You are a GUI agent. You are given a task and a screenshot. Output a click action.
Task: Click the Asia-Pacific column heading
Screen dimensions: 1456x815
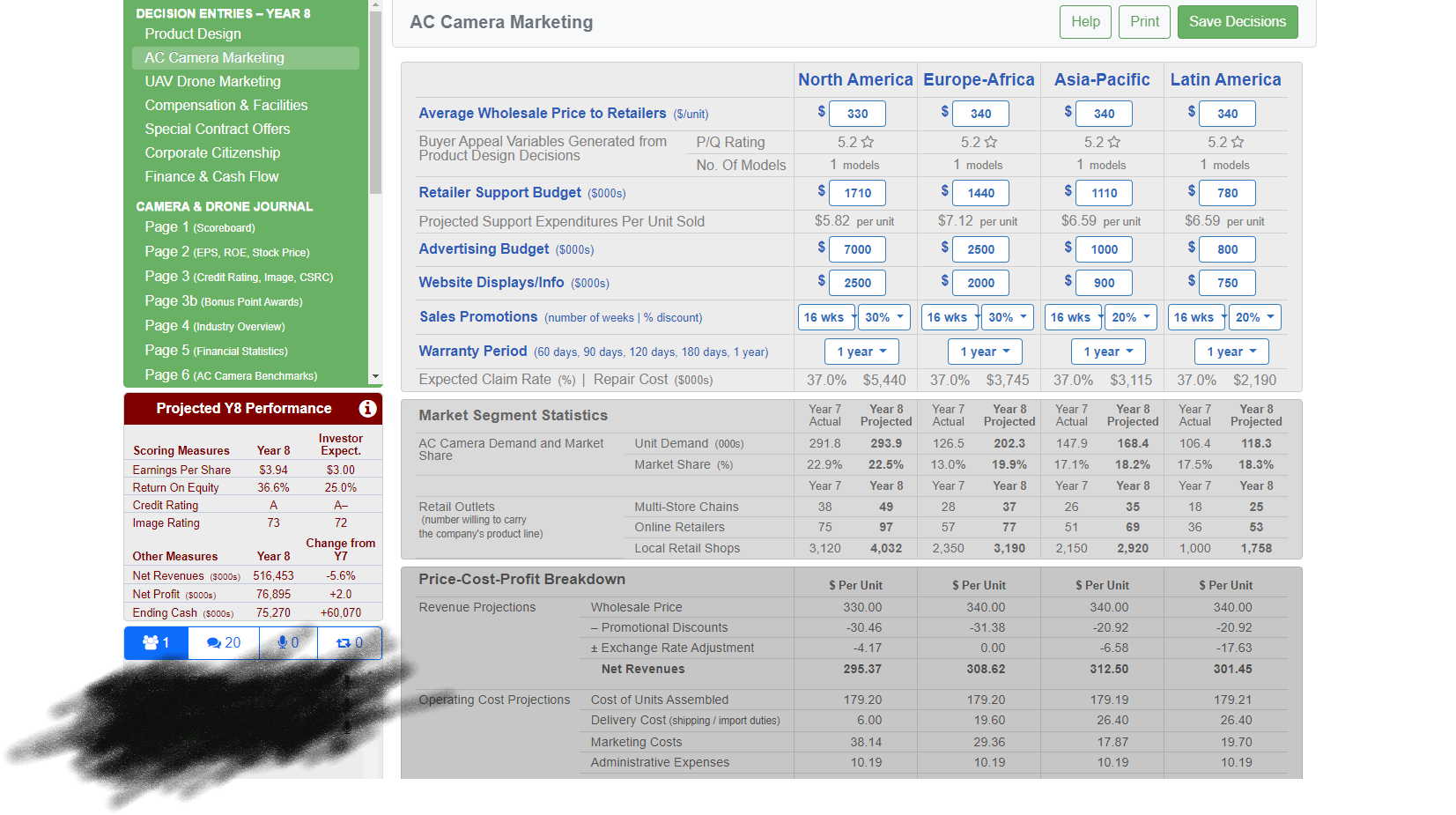click(1102, 80)
